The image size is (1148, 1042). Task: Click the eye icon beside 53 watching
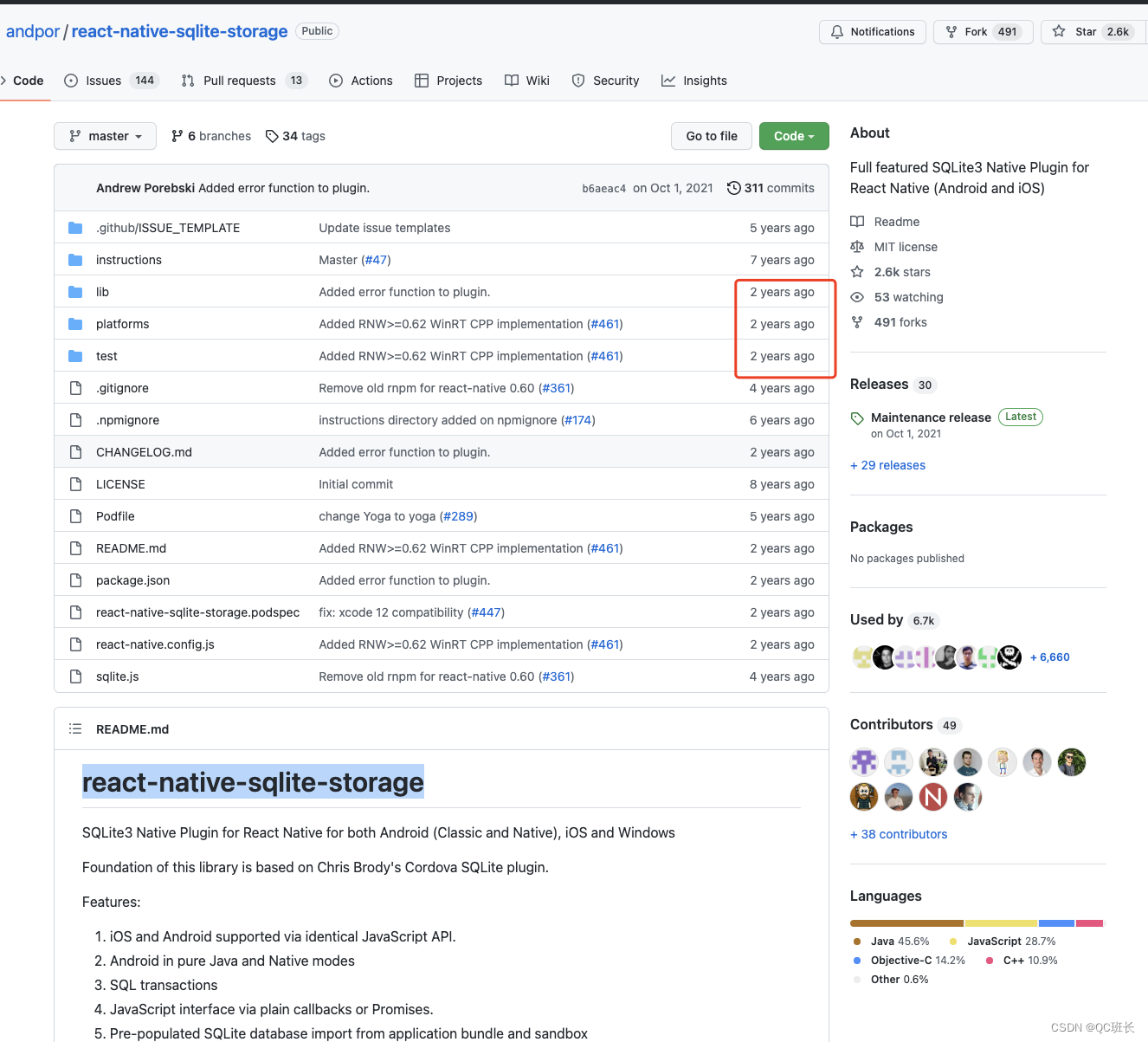(857, 297)
